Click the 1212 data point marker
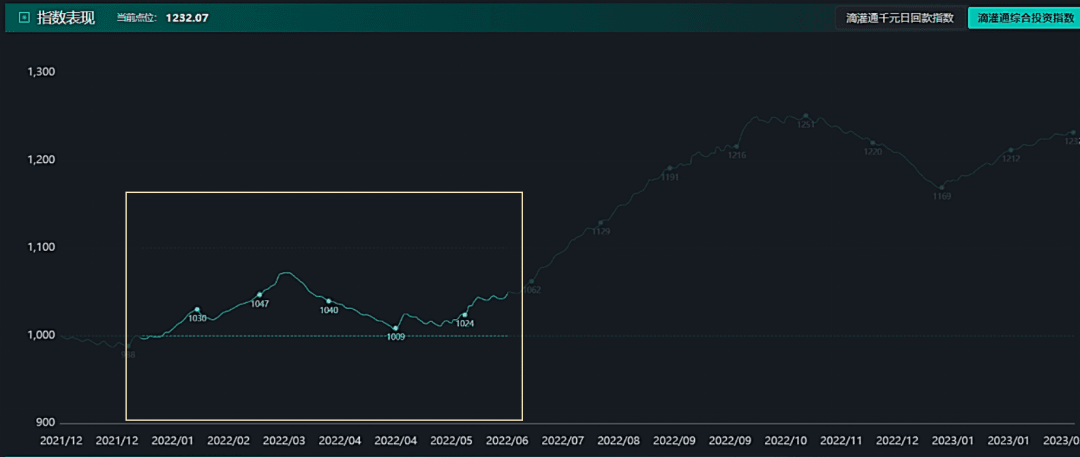 click(x=1011, y=150)
